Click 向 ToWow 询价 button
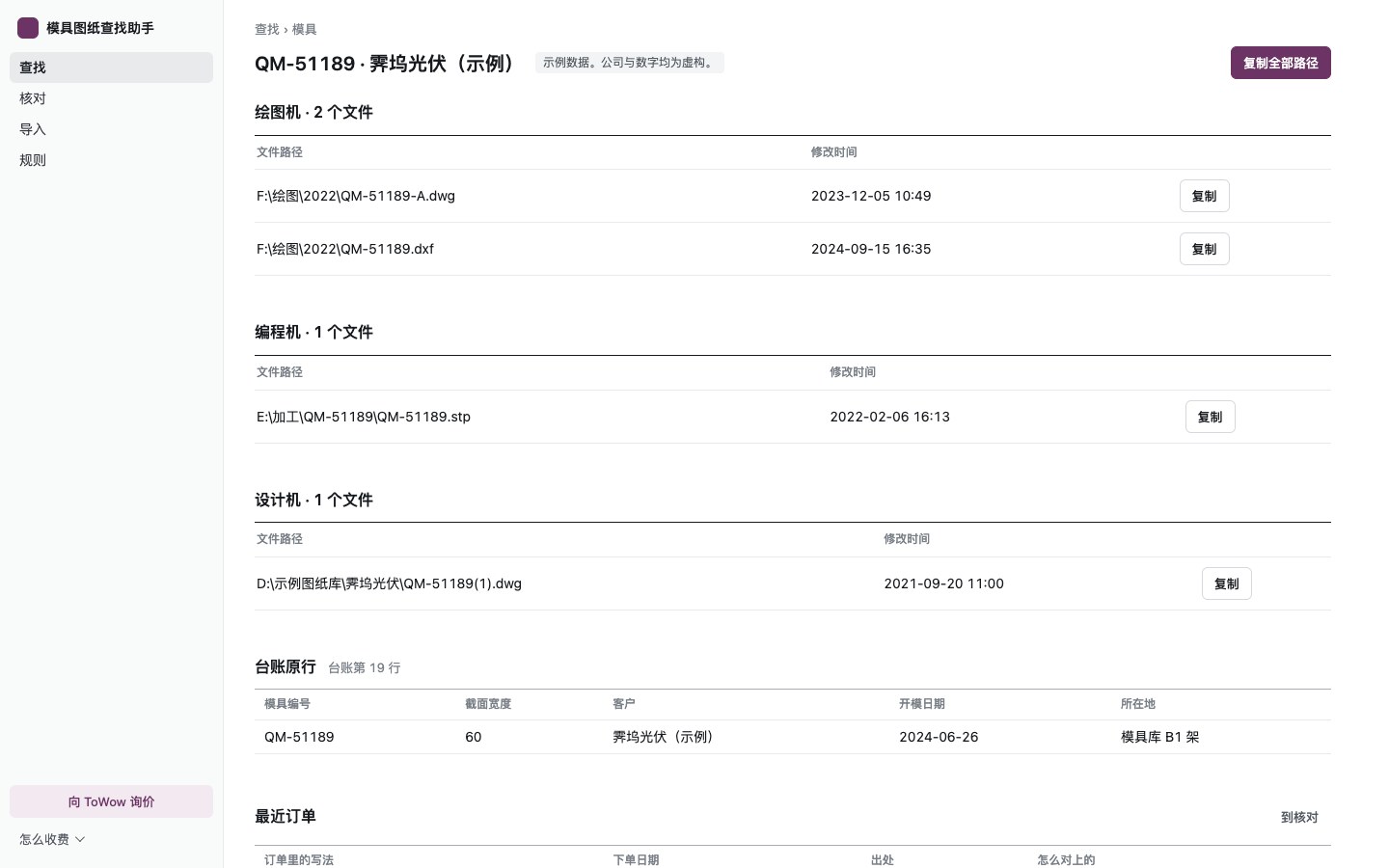The height and width of the screenshot is (868, 1389). (111, 801)
